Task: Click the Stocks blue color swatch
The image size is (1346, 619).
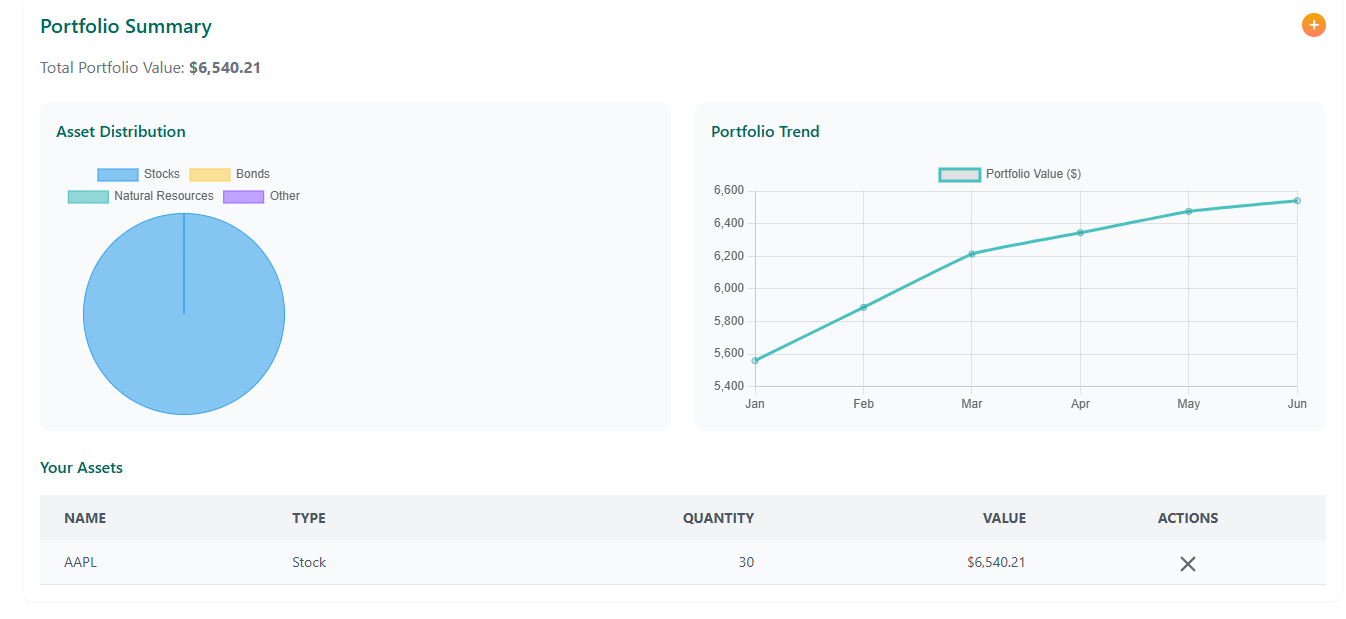Action: pyautogui.click(x=117, y=174)
